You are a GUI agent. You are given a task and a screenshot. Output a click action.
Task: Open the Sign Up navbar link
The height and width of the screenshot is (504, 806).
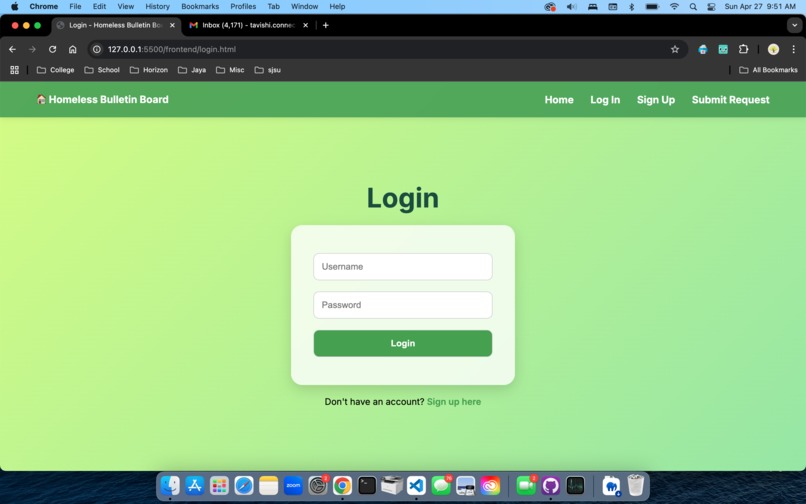(x=656, y=100)
